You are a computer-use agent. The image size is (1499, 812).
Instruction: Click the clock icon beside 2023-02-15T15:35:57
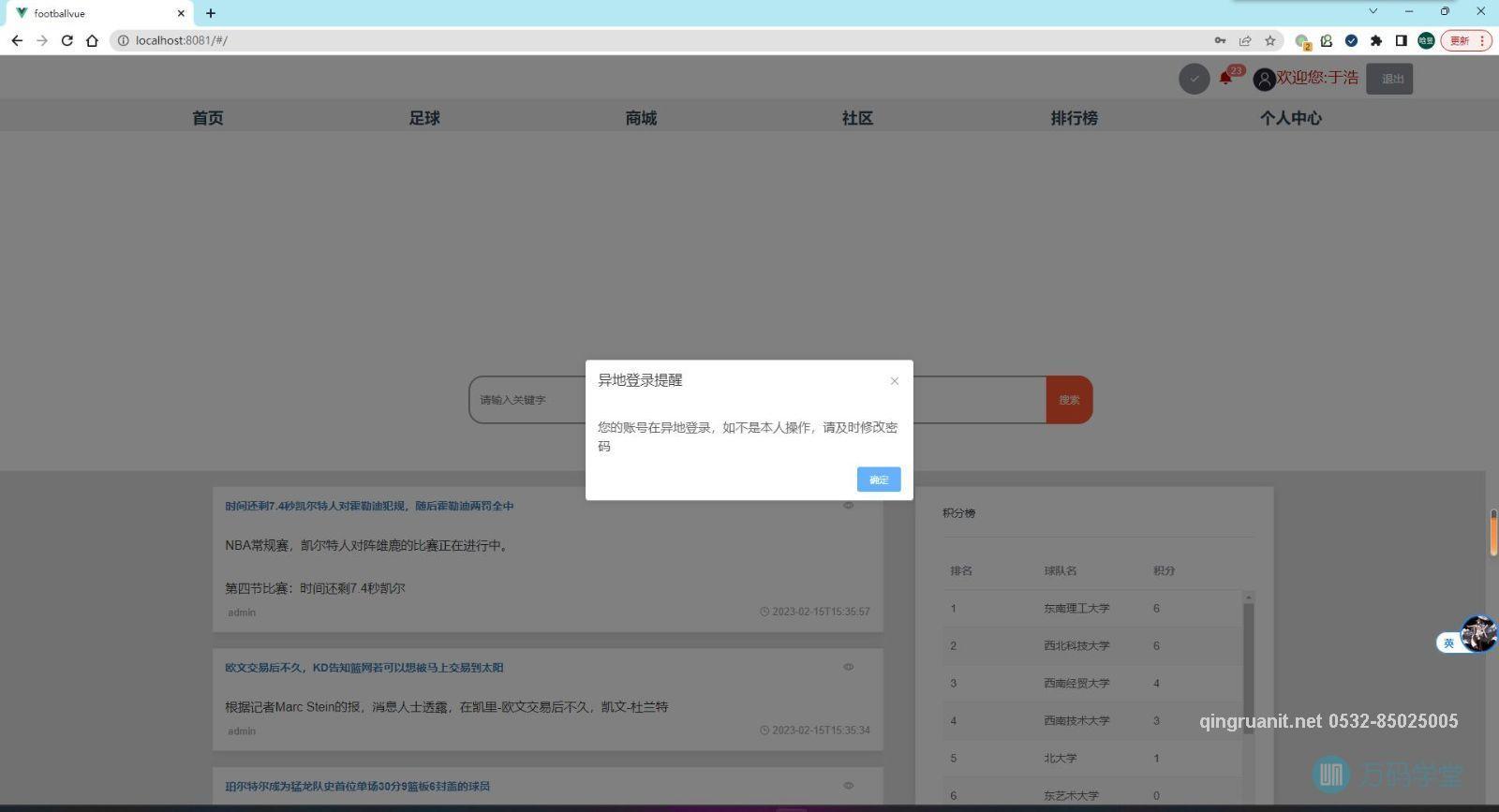coord(764,612)
